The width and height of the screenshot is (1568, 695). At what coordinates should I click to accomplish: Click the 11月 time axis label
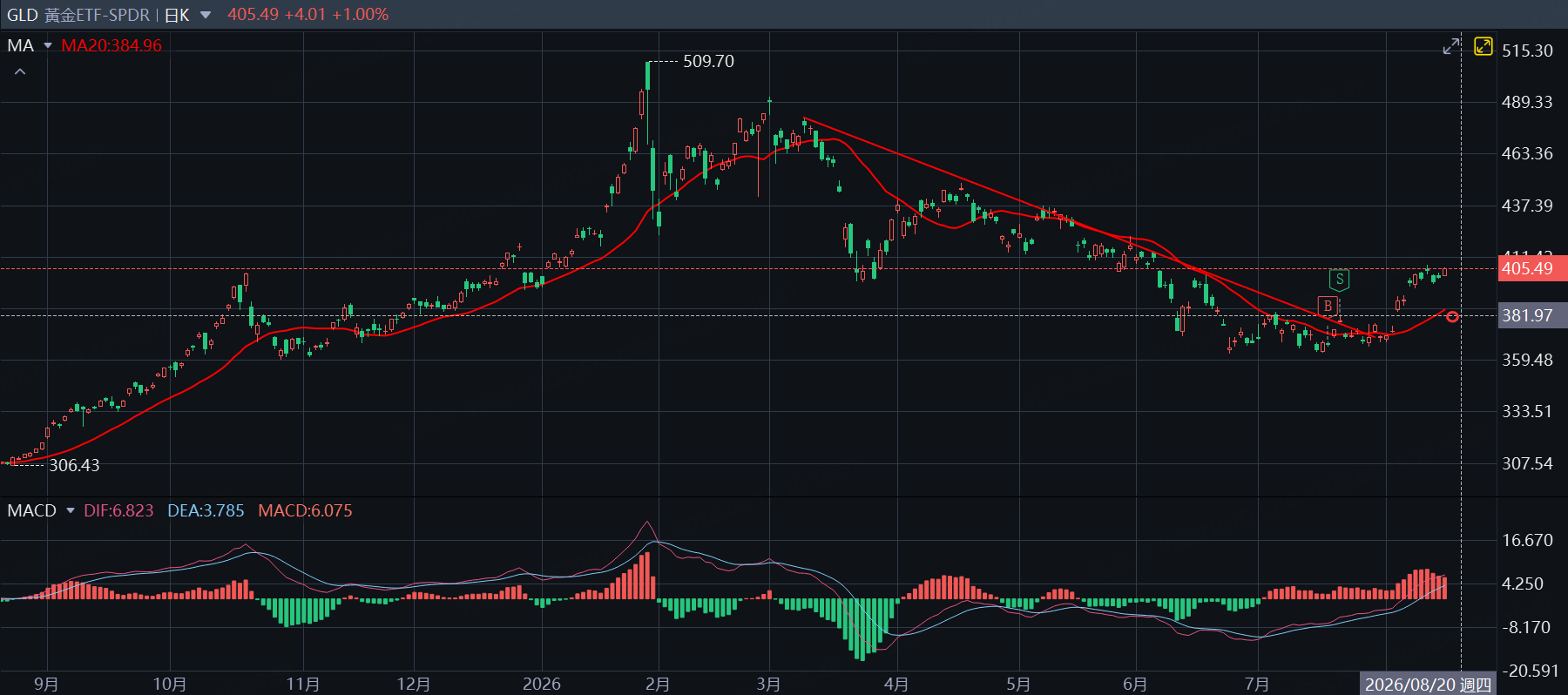(x=303, y=684)
